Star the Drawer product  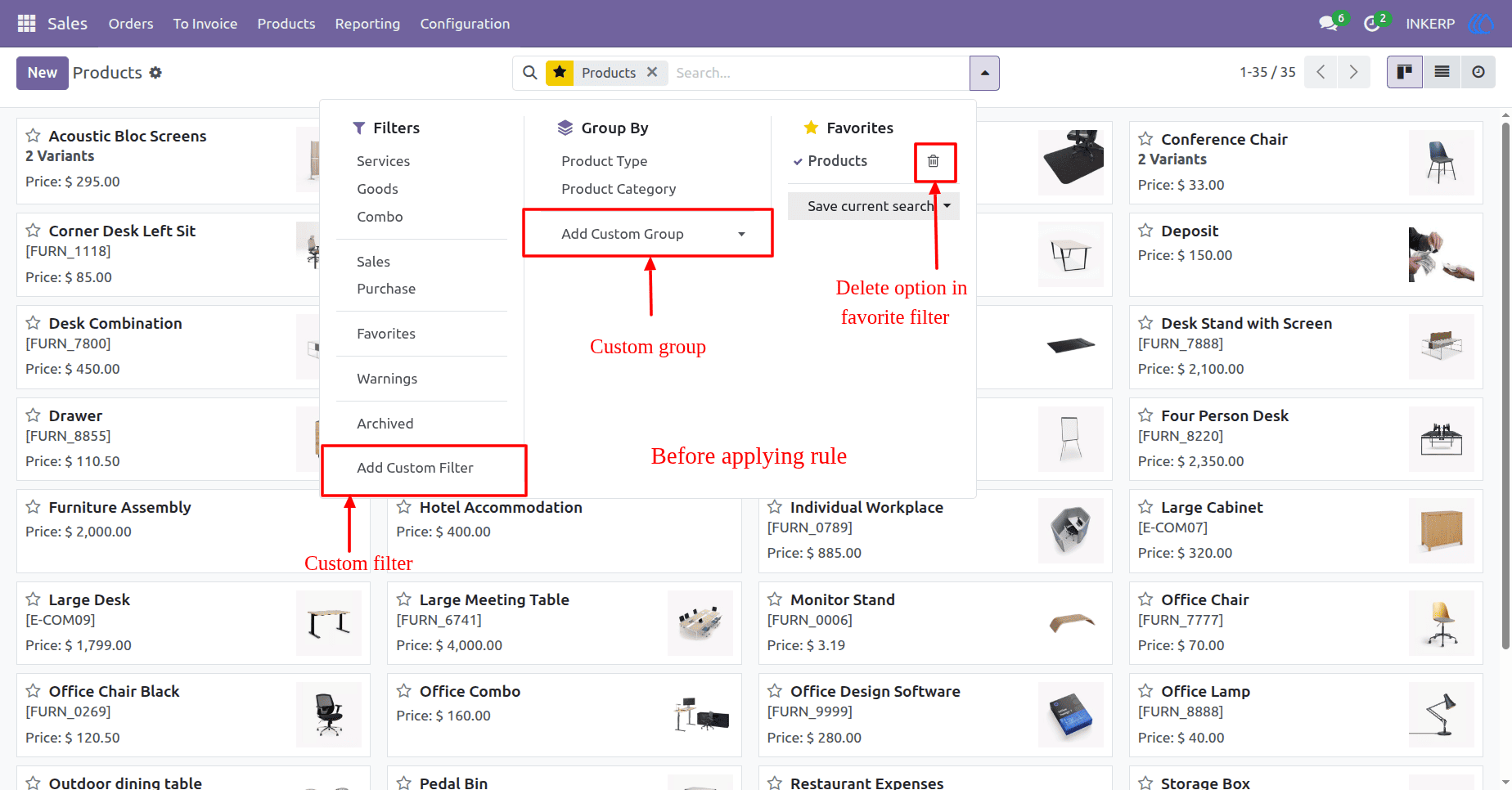(x=33, y=415)
